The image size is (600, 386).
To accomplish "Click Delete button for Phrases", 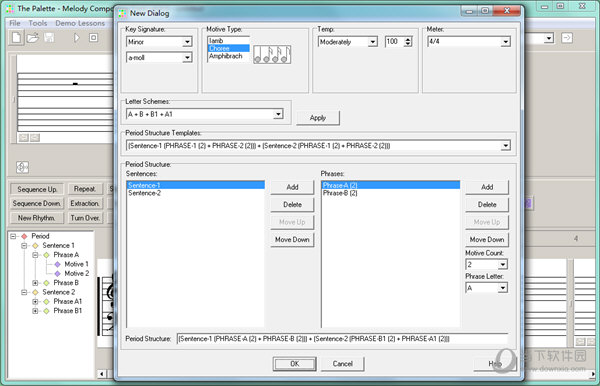I will (x=487, y=205).
